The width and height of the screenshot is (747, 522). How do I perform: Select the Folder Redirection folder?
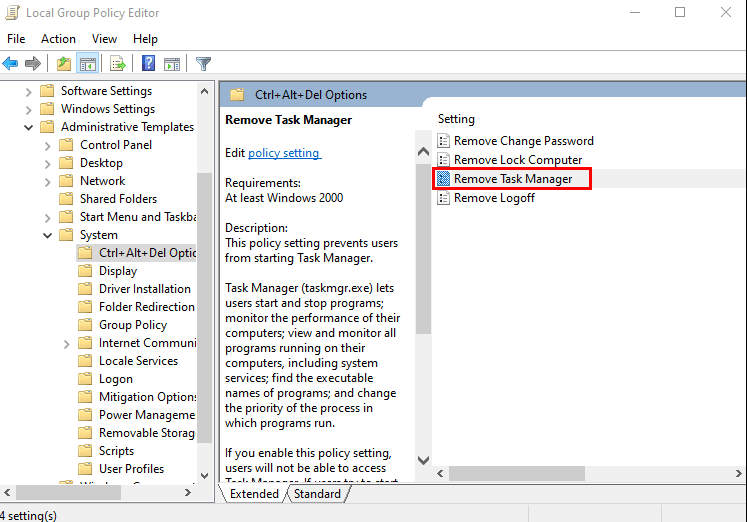[147, 307]
